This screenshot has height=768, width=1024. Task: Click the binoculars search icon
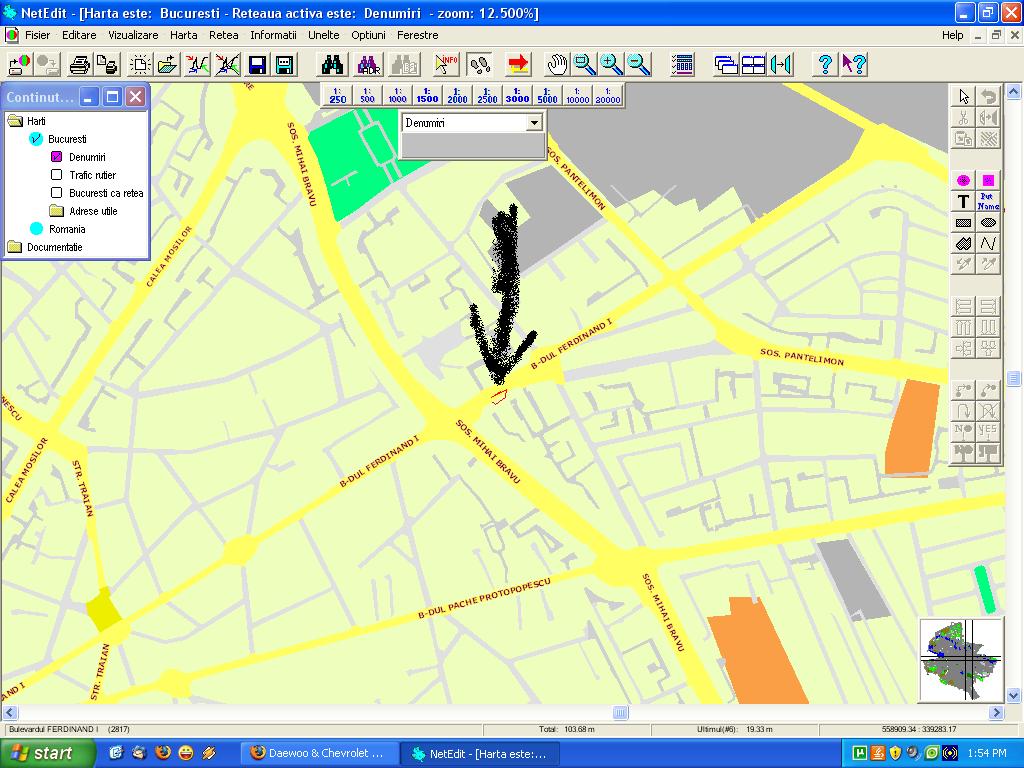tap(332, 65)
